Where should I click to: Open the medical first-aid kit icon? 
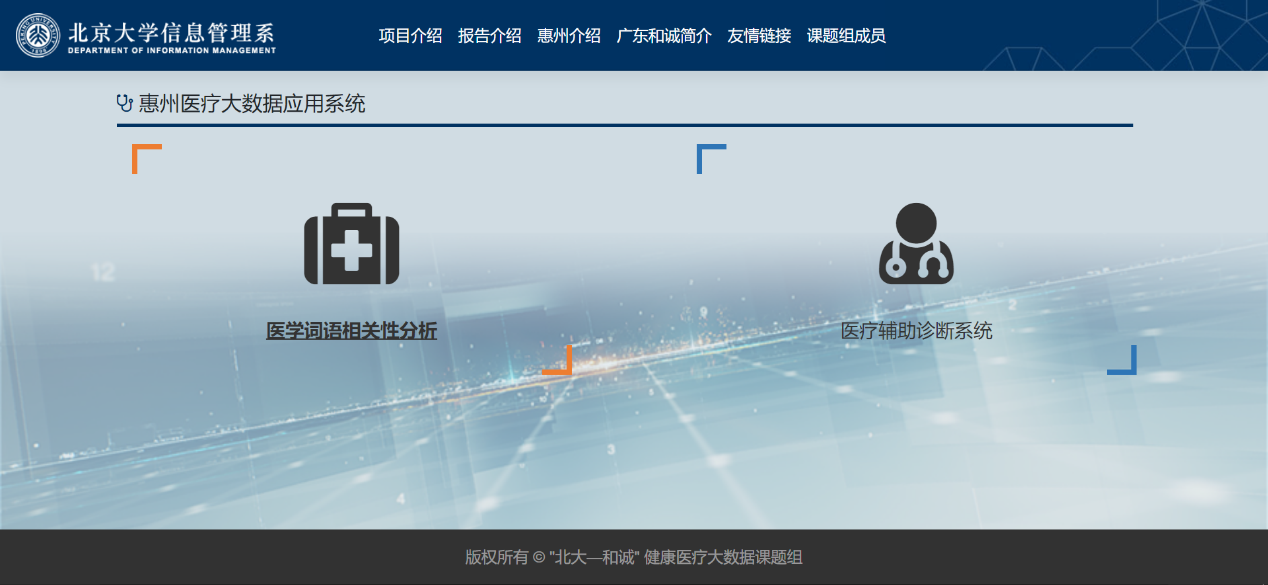pyautogui.click(x=351, y=244)
